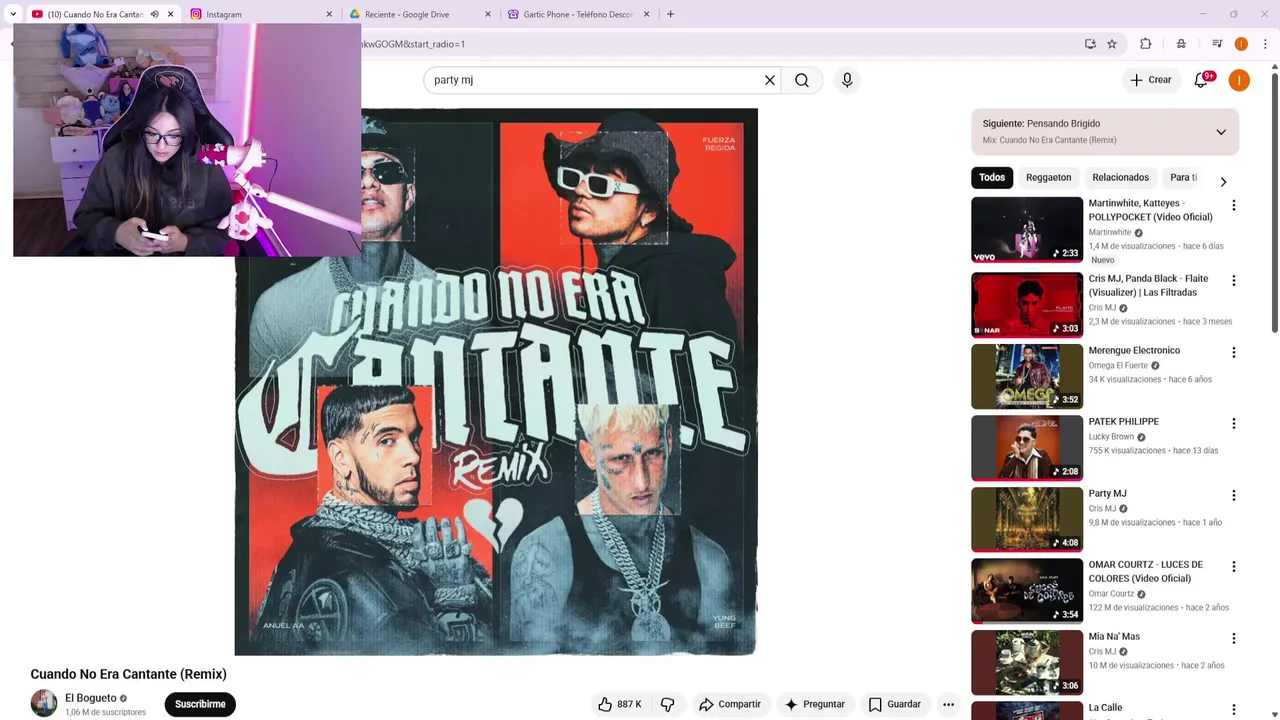Focus the search field containing party mj

click(595, 80)
